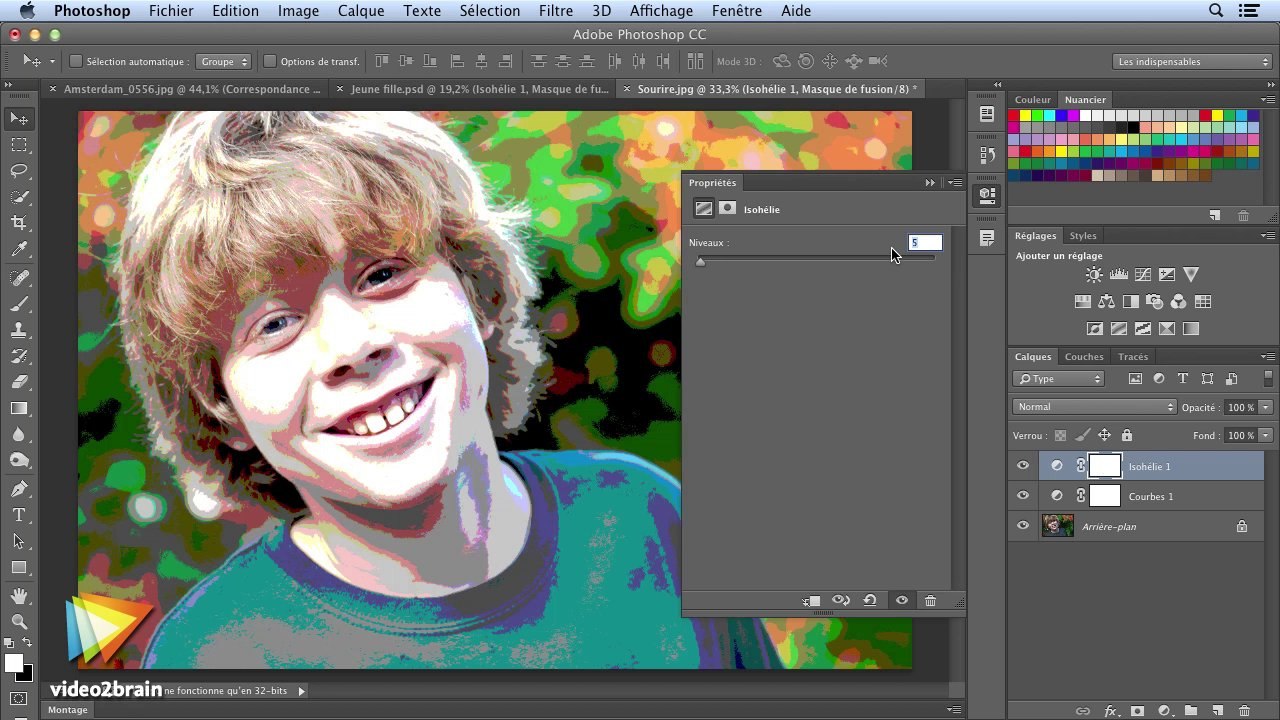Open the Tracés tab
This screenshot has height=720, width=1280.
pyautogui.click(x=1133, y=356)
